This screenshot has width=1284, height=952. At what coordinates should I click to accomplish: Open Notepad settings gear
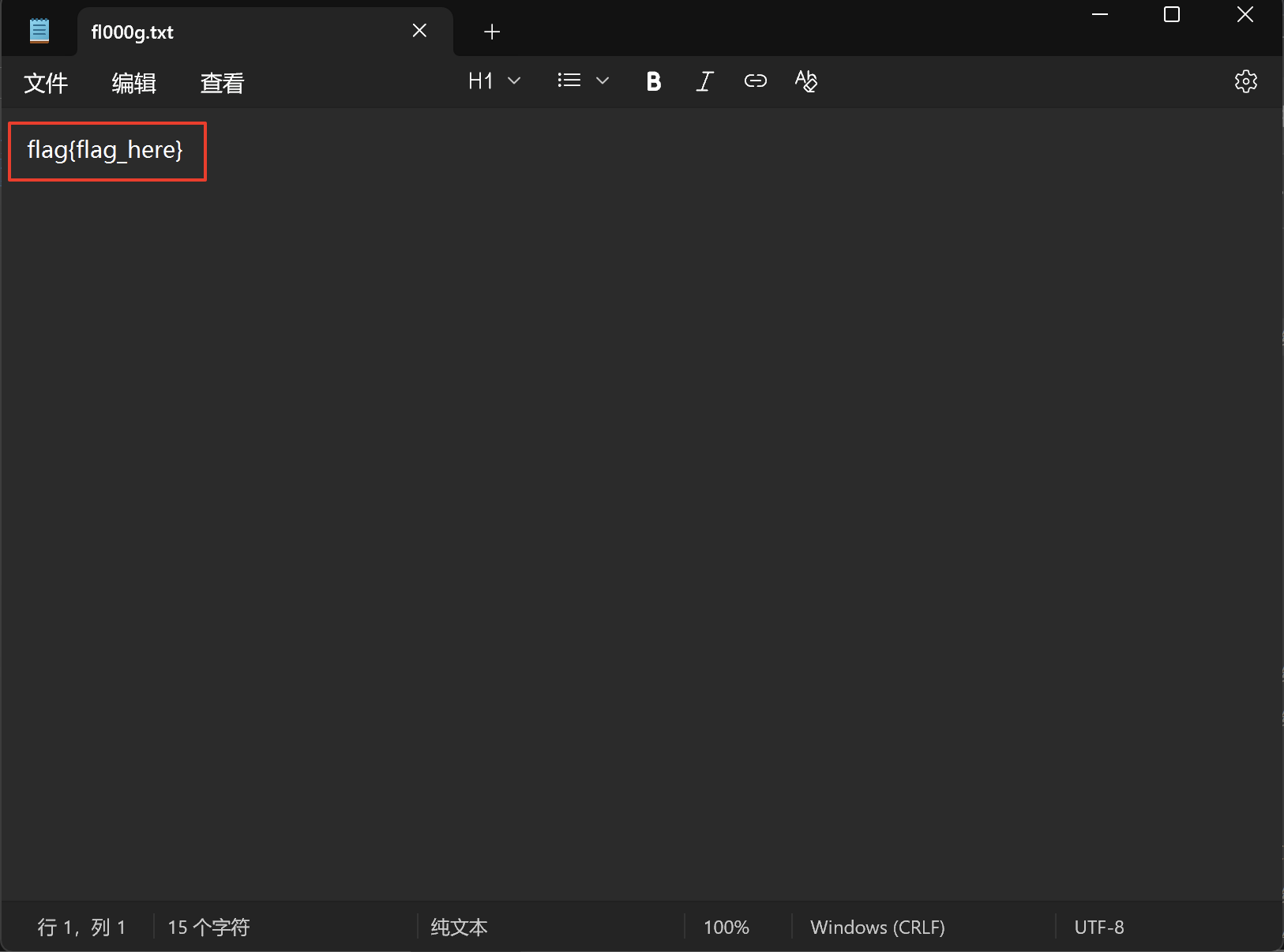tap(1245, 81)
